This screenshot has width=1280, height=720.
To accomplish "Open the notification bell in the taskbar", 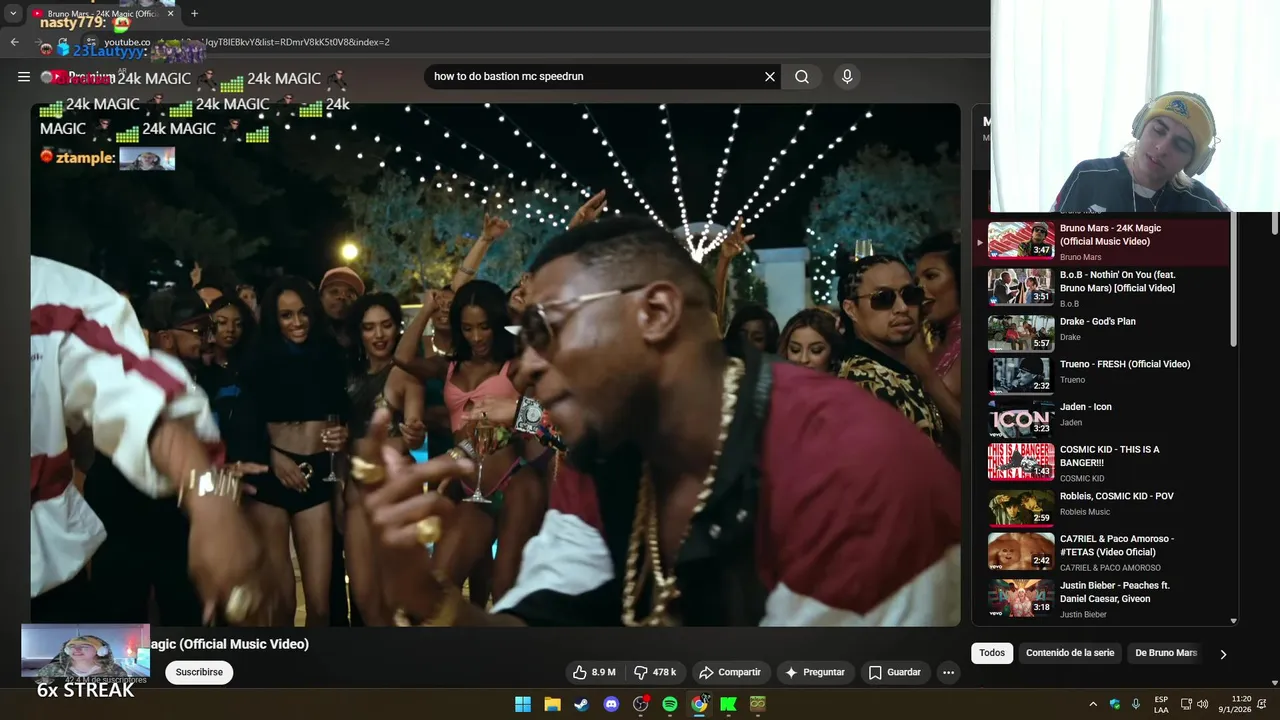I will pyautogui.click(x=1262, y=704).
